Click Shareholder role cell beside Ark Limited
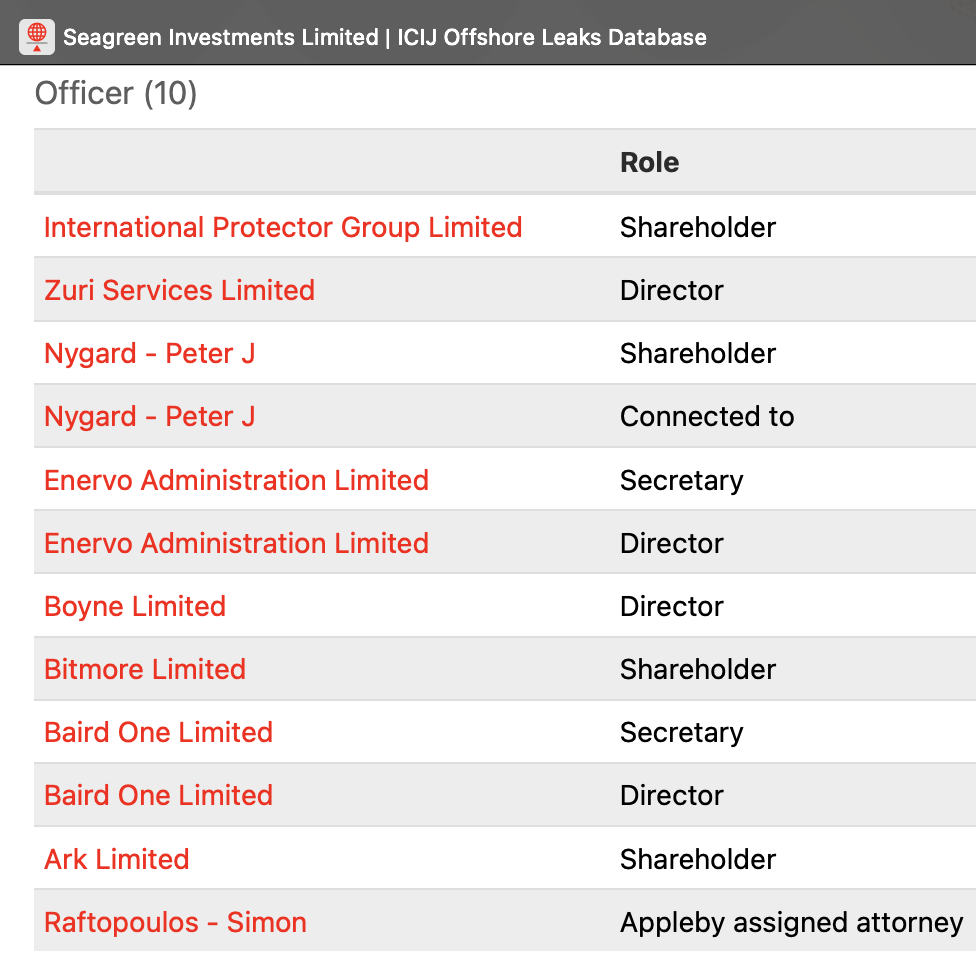 pyautogui.click(x=698, y=859)
